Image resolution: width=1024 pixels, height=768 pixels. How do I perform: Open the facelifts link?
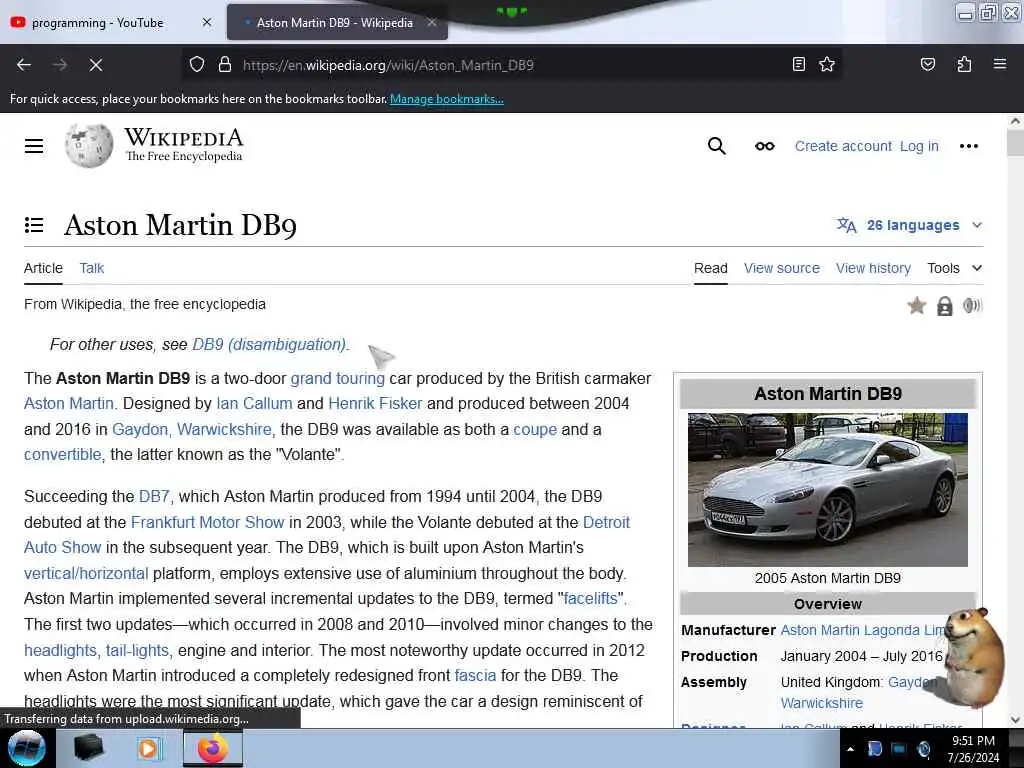590,598
